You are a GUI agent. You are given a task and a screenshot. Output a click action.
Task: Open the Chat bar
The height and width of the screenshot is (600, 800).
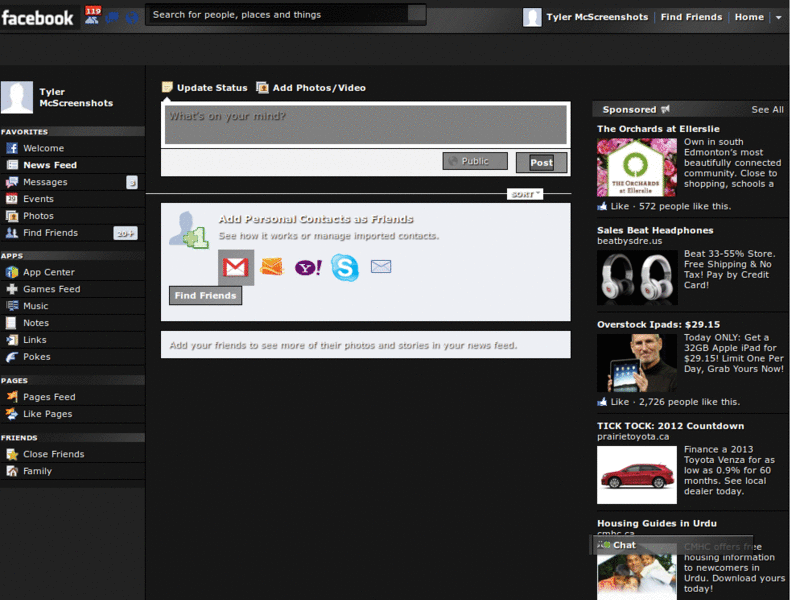(x=672, y=545)
